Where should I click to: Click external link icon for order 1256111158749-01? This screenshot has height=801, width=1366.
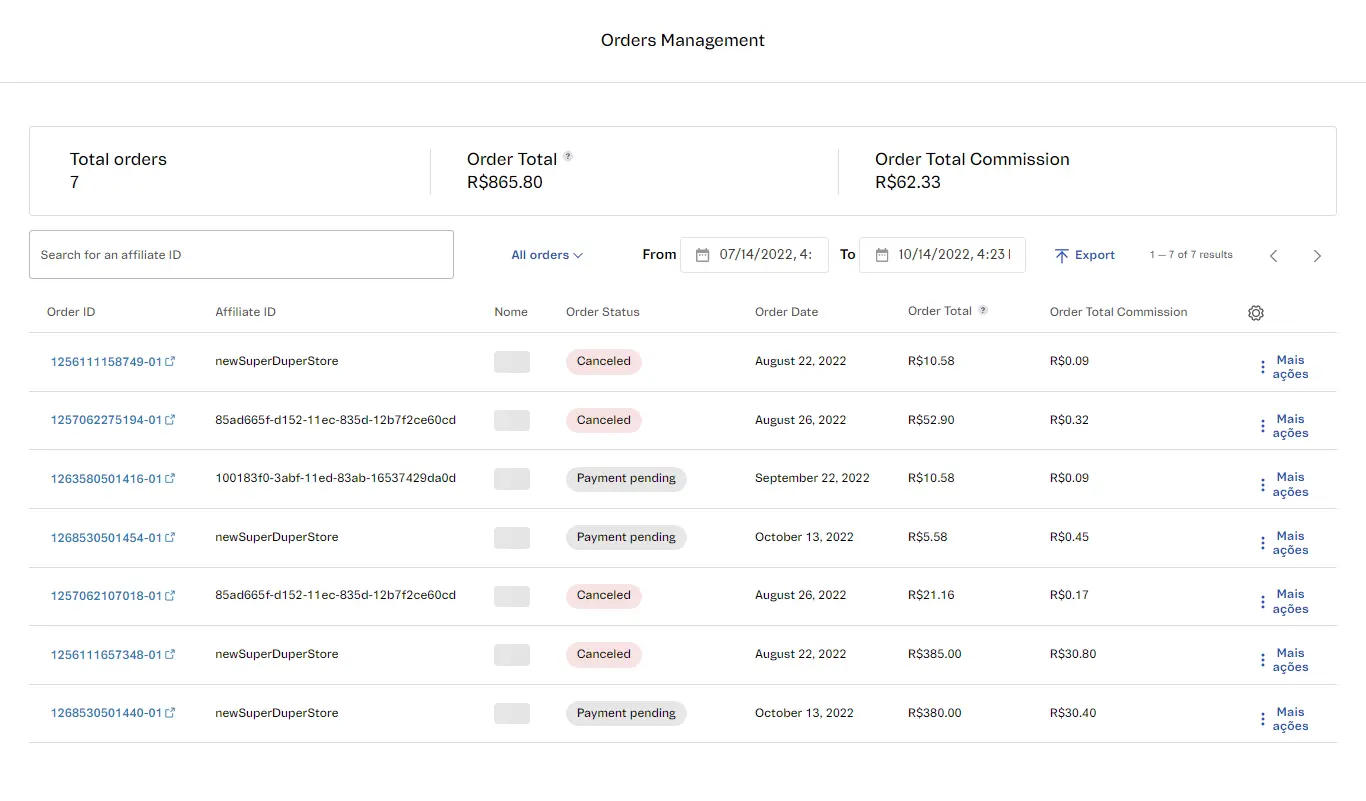pyautogui.click(x=170, y=361)
